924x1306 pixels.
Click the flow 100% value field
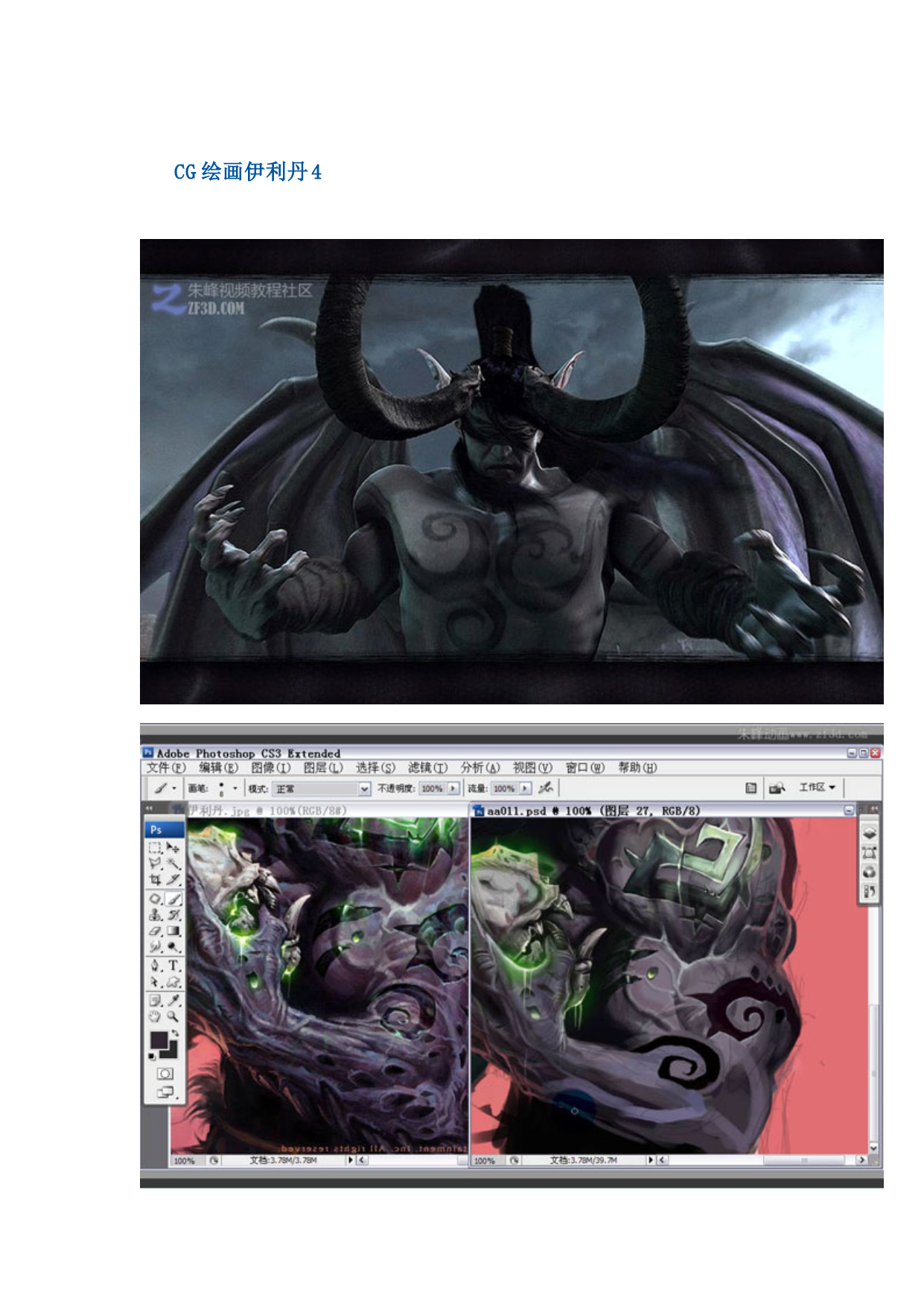[506, 789]
